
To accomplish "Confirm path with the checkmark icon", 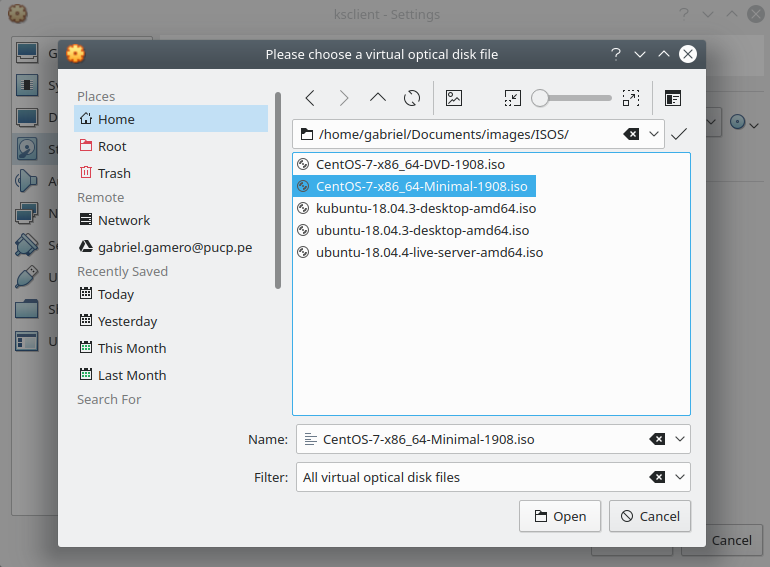I will 679,134.
